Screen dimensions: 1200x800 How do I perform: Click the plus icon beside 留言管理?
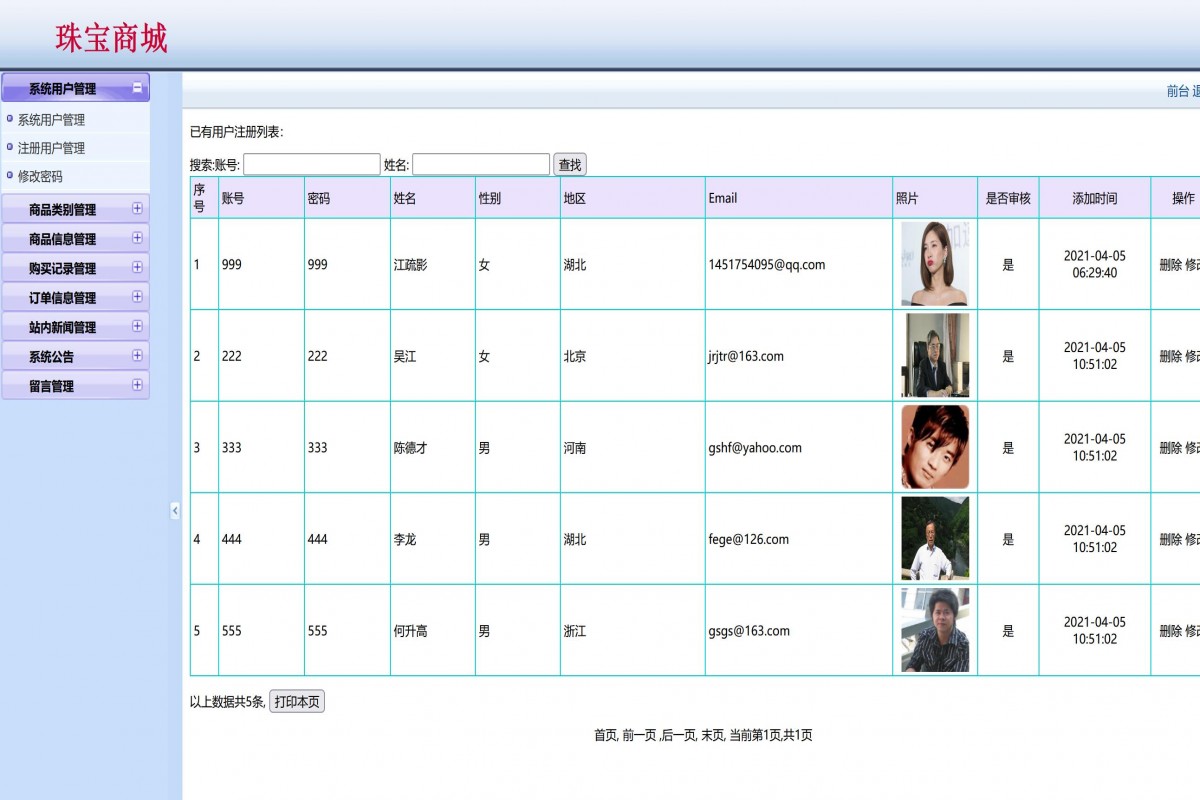coord(137,385)
